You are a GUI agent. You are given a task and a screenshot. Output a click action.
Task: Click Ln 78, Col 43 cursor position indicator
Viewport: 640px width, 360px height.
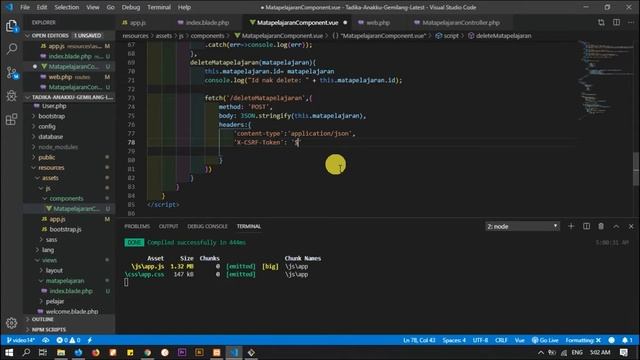(x=419, y=340)
